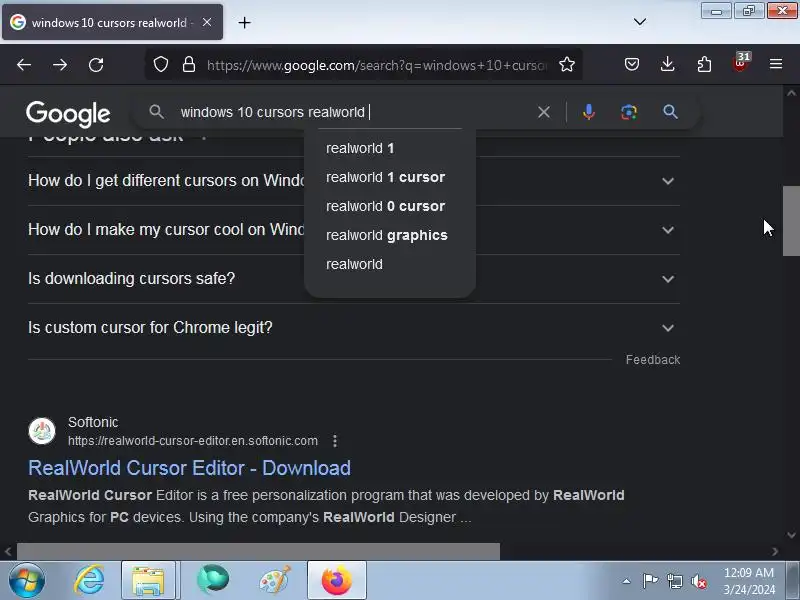Search by image with Google Lens
Viewport: 800px width, 600px height.
pos(629,112)
